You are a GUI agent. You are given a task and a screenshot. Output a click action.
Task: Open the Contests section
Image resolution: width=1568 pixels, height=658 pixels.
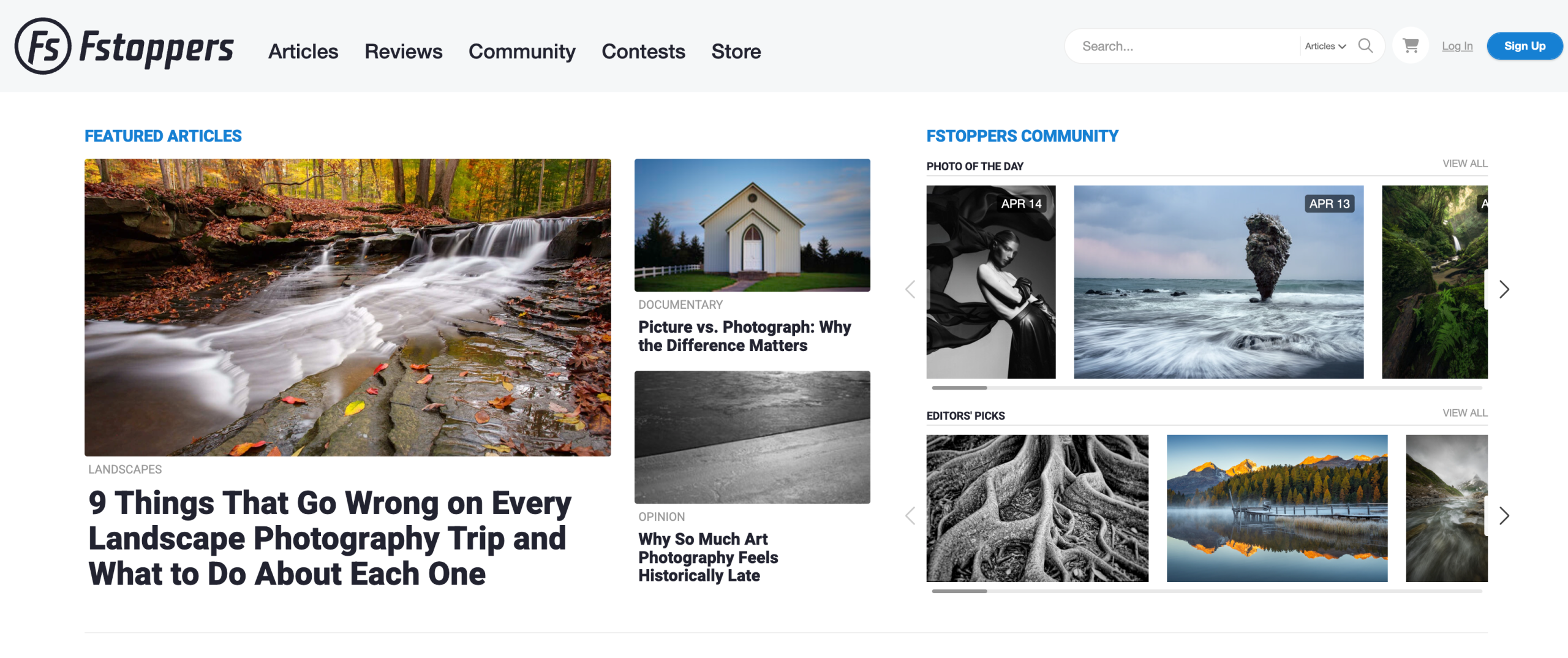643,51
